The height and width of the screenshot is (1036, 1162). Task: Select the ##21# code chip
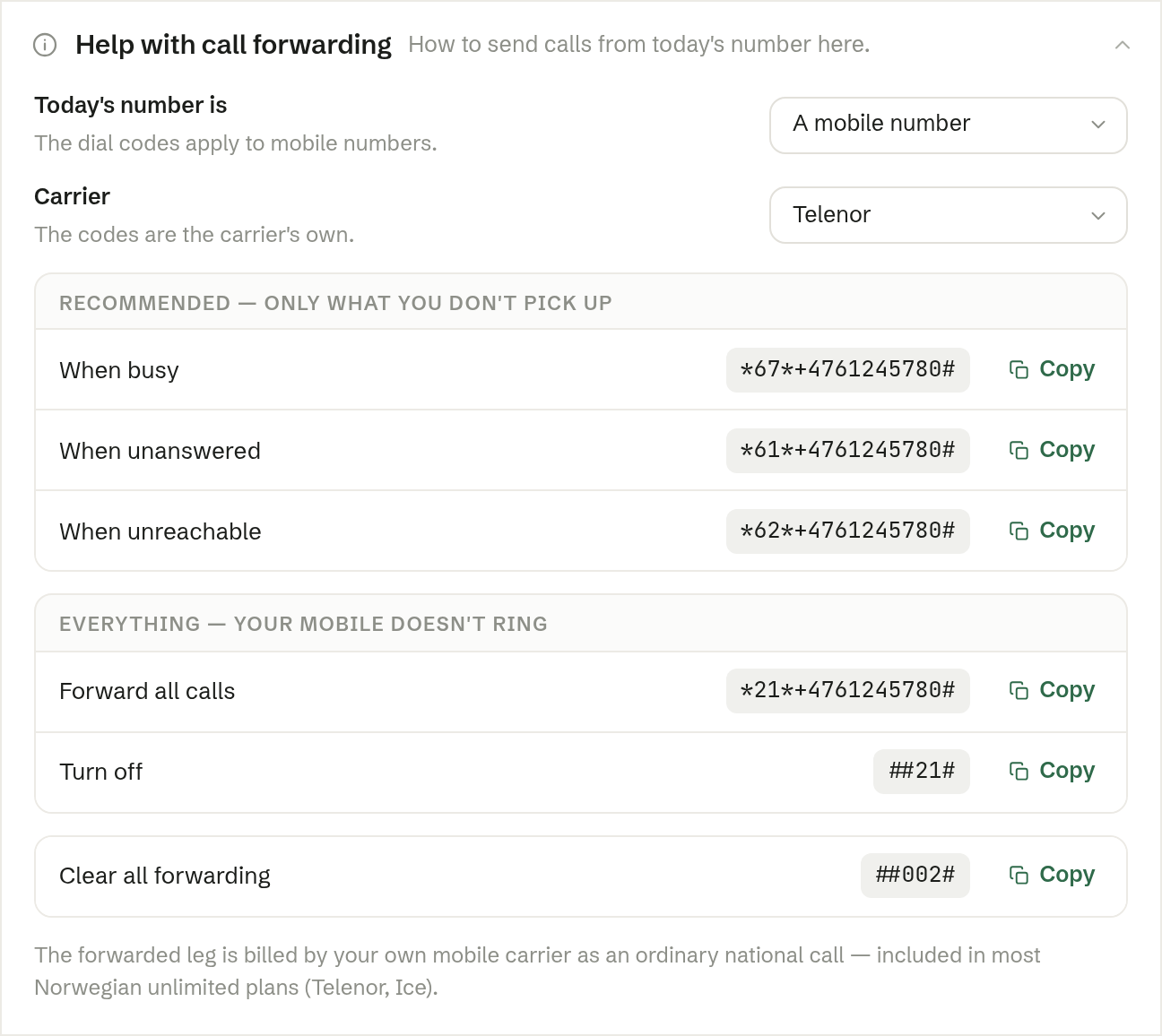point(922,771)
